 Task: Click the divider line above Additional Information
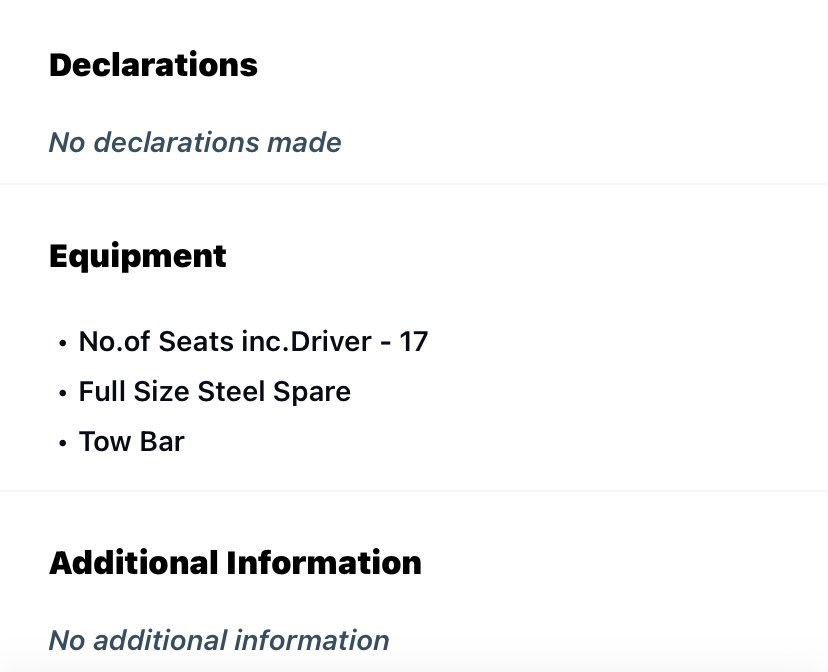(414, 491)
